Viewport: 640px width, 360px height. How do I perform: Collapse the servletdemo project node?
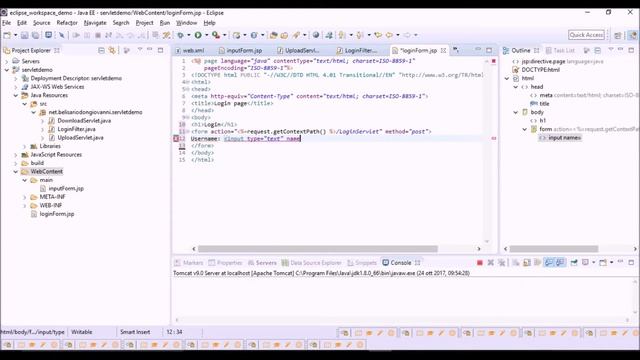pyautogui.click(x=7, y=70)
